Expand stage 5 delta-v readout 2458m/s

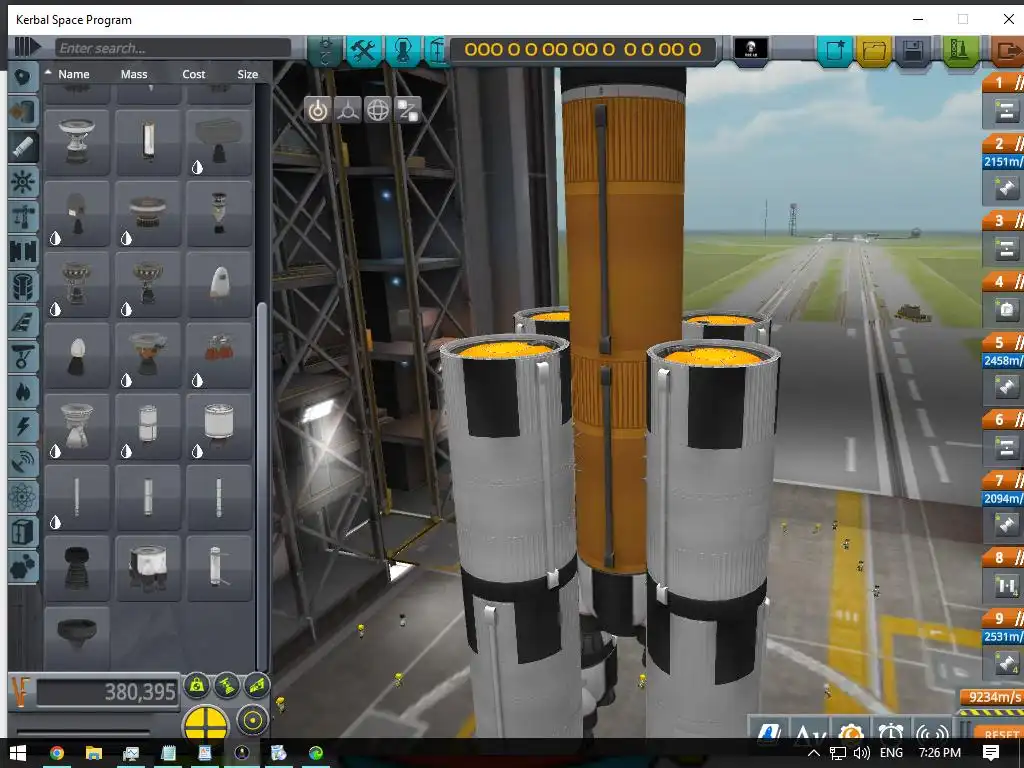pos(1003,360)
